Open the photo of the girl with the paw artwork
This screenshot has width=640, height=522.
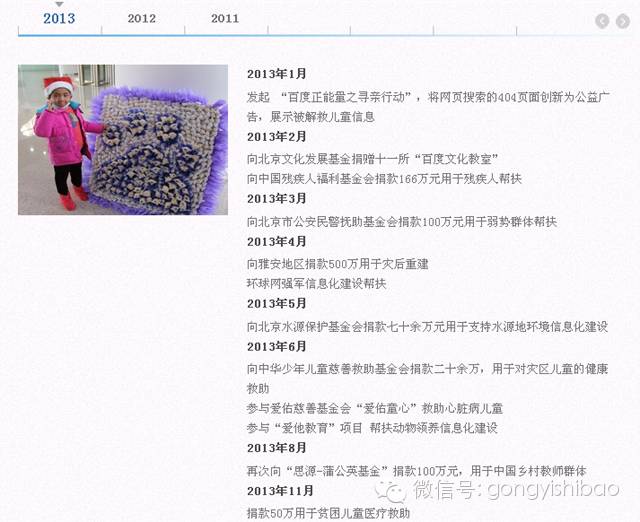tap(123, 140)
